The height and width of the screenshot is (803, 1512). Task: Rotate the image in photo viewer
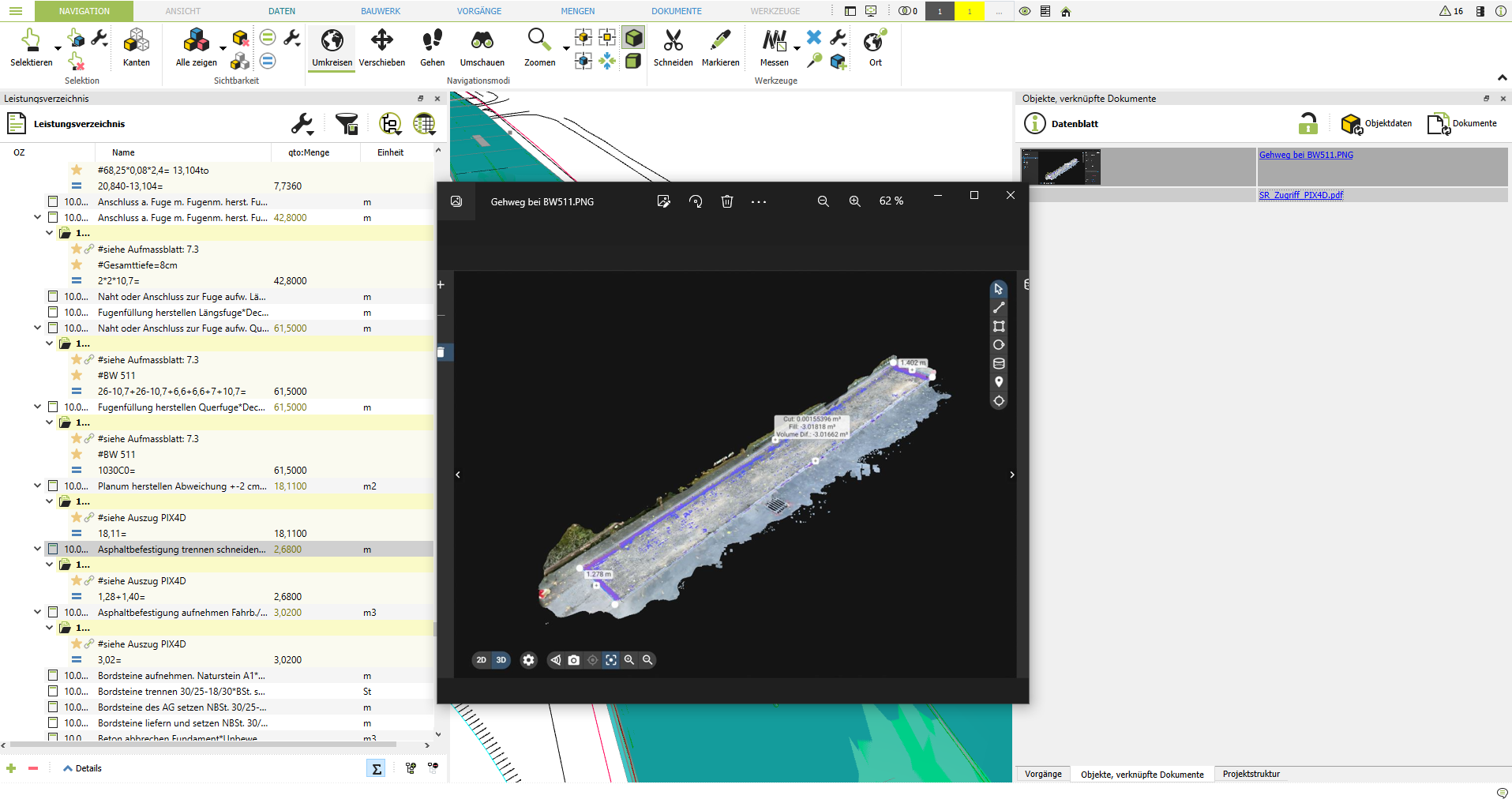click(x=696, y=202)
